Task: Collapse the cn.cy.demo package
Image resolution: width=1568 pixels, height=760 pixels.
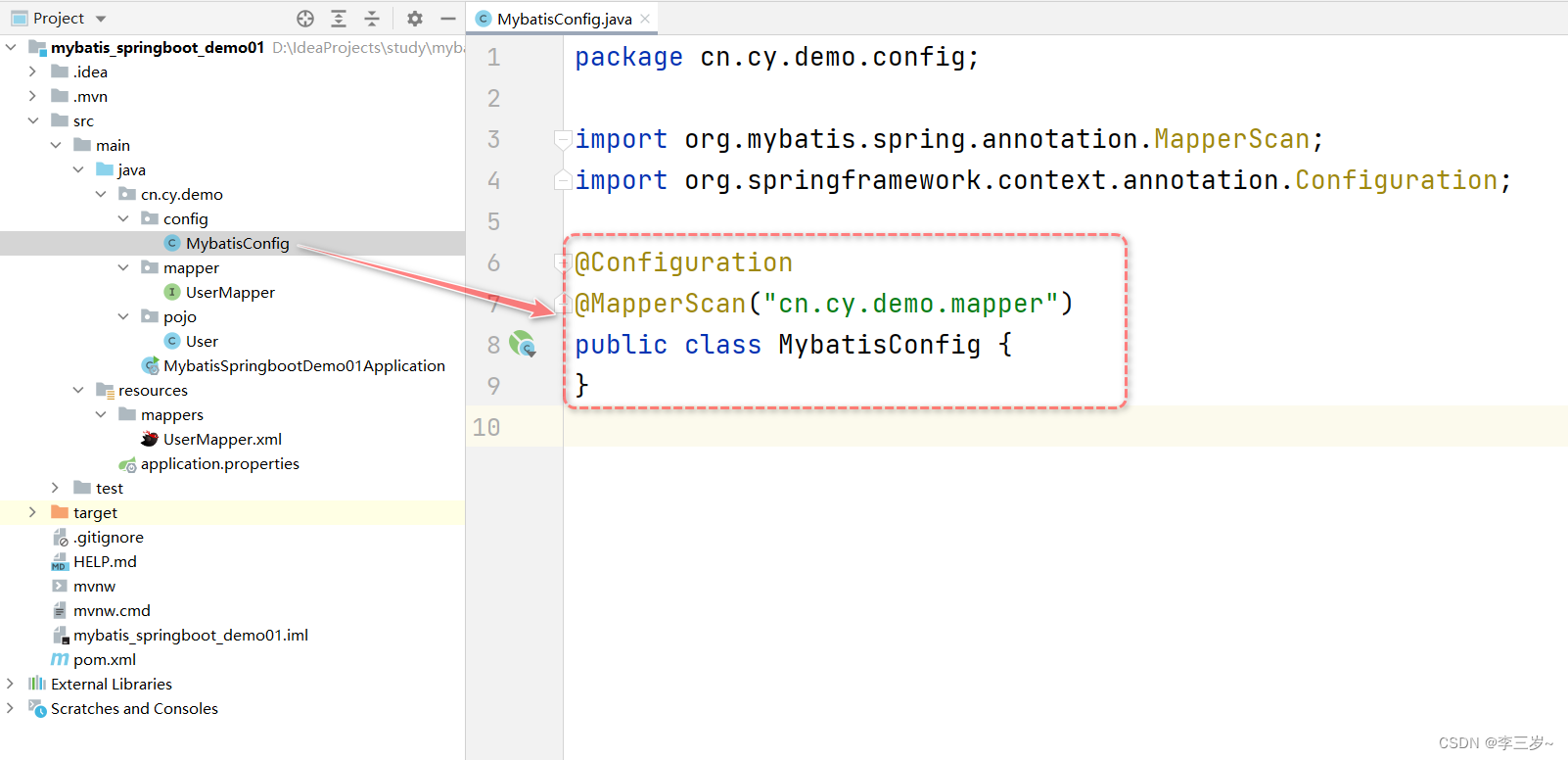Action: pos(101,194)
